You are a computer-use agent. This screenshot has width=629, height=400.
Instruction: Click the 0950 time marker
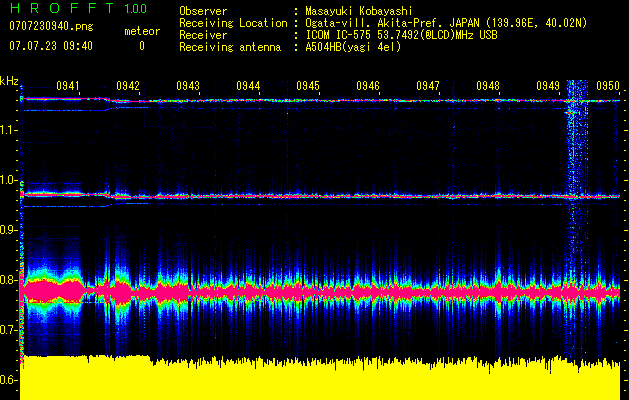click(x=608, y=87)
